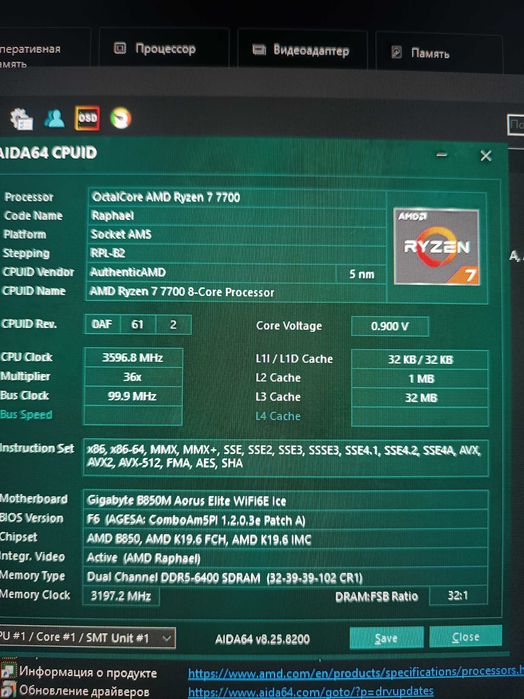524x699 pixels.
Task: Click the 5 nm process field
Action: 361,274
